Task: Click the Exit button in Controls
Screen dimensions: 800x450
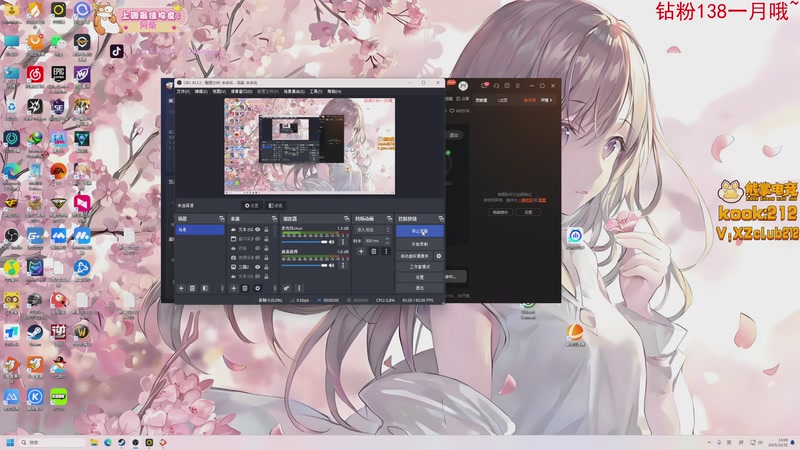Action: coord(419,288)
